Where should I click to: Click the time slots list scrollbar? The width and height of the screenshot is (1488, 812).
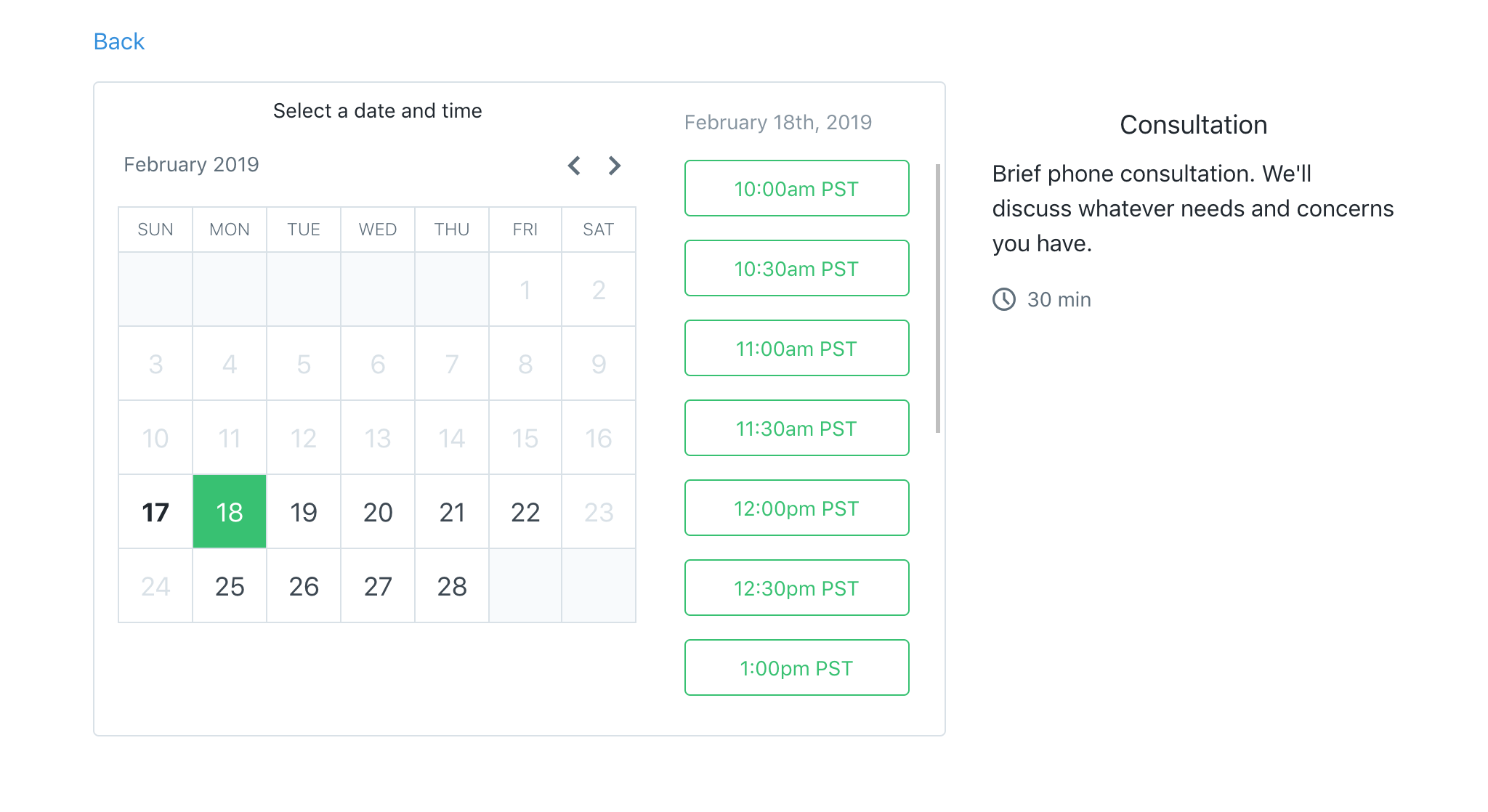[938, 298]
